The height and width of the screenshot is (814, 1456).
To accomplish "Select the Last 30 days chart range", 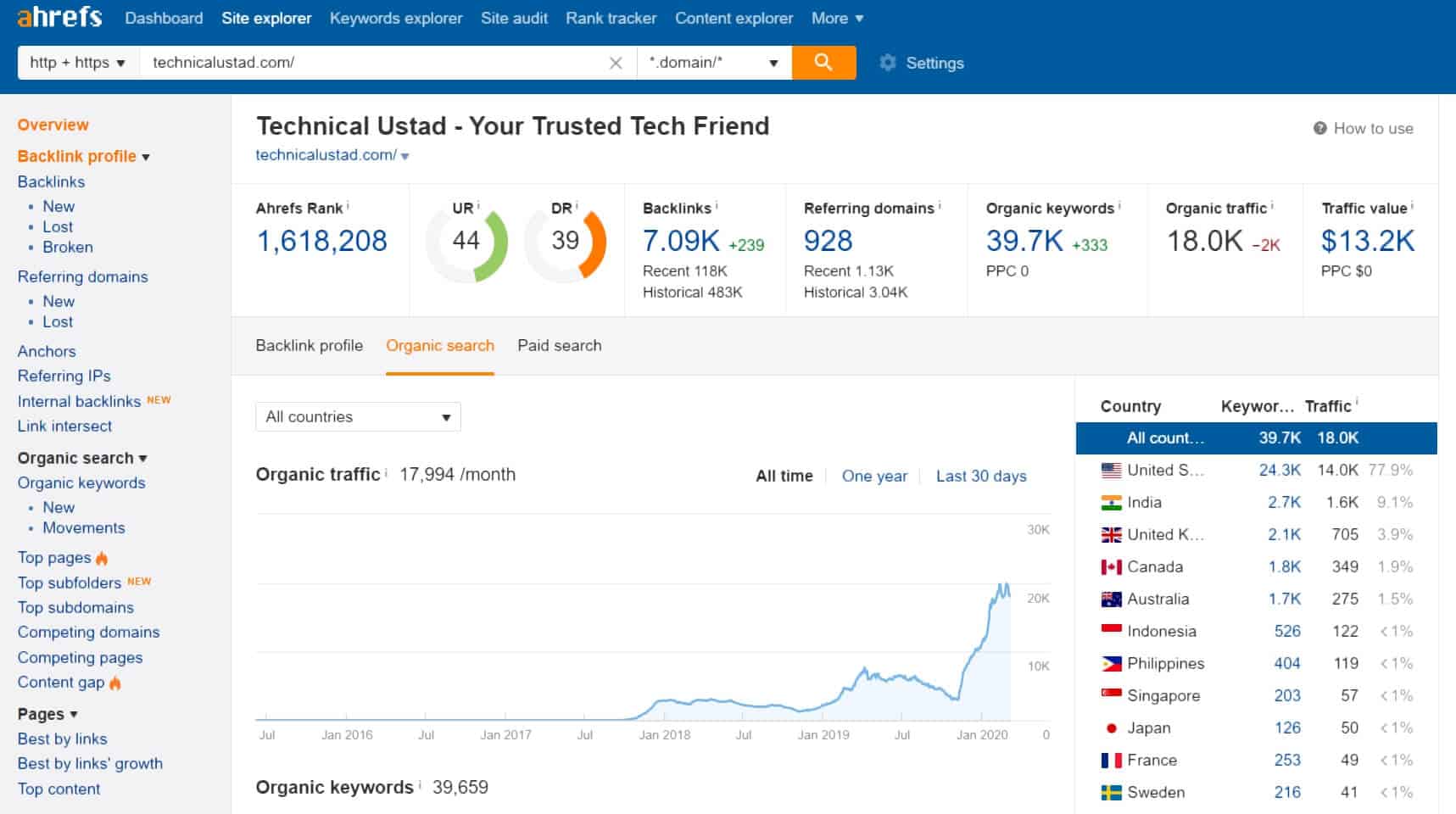I will (x=981, y=476).
